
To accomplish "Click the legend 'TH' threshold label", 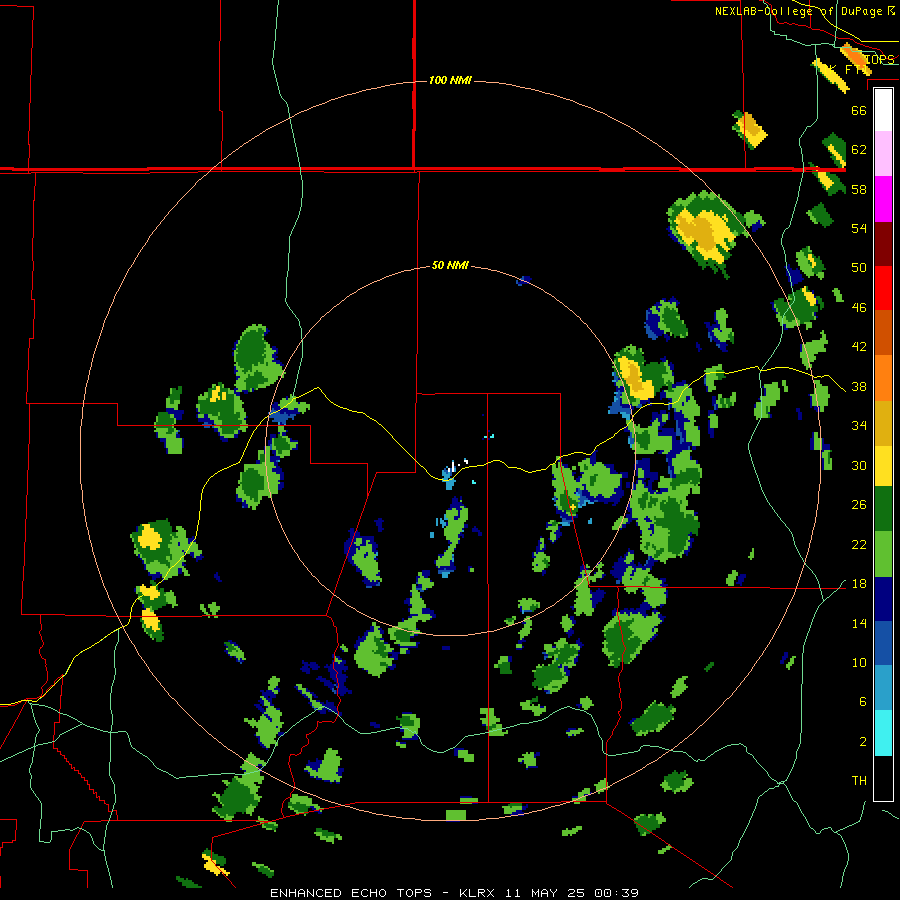I will click(859, 781).
